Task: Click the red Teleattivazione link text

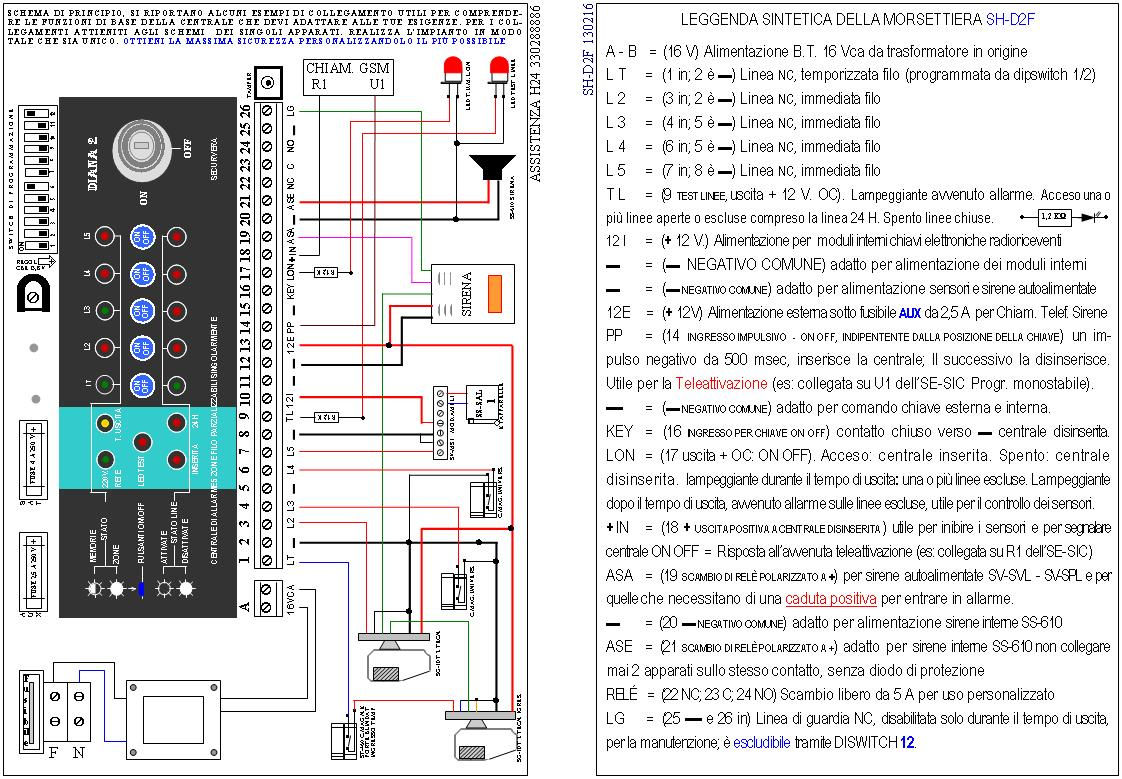Action: pyautogui.click(x=721, y=383)
